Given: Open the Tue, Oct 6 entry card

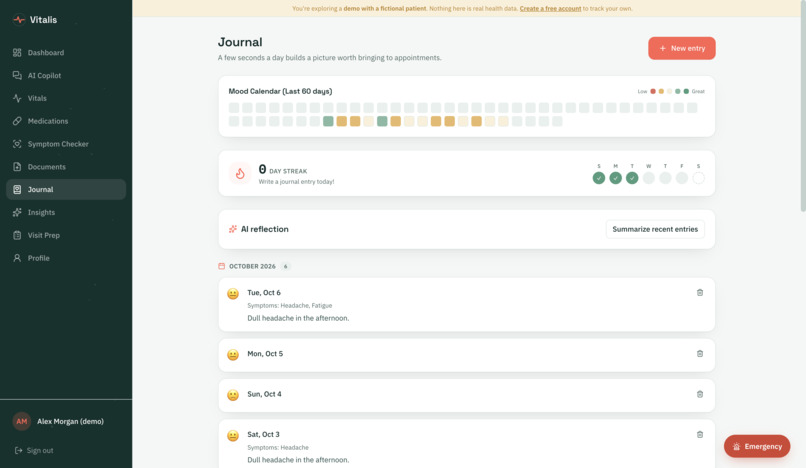Looking at the screenshot, I should pos(466,304).
